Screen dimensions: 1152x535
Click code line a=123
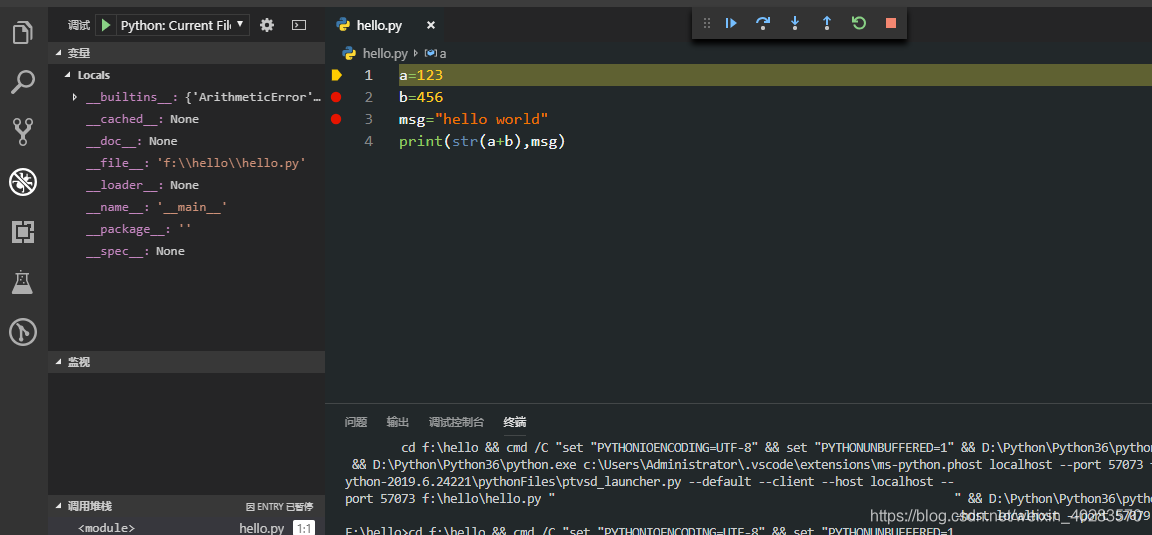pyautogui.click(x=421, y=75)
